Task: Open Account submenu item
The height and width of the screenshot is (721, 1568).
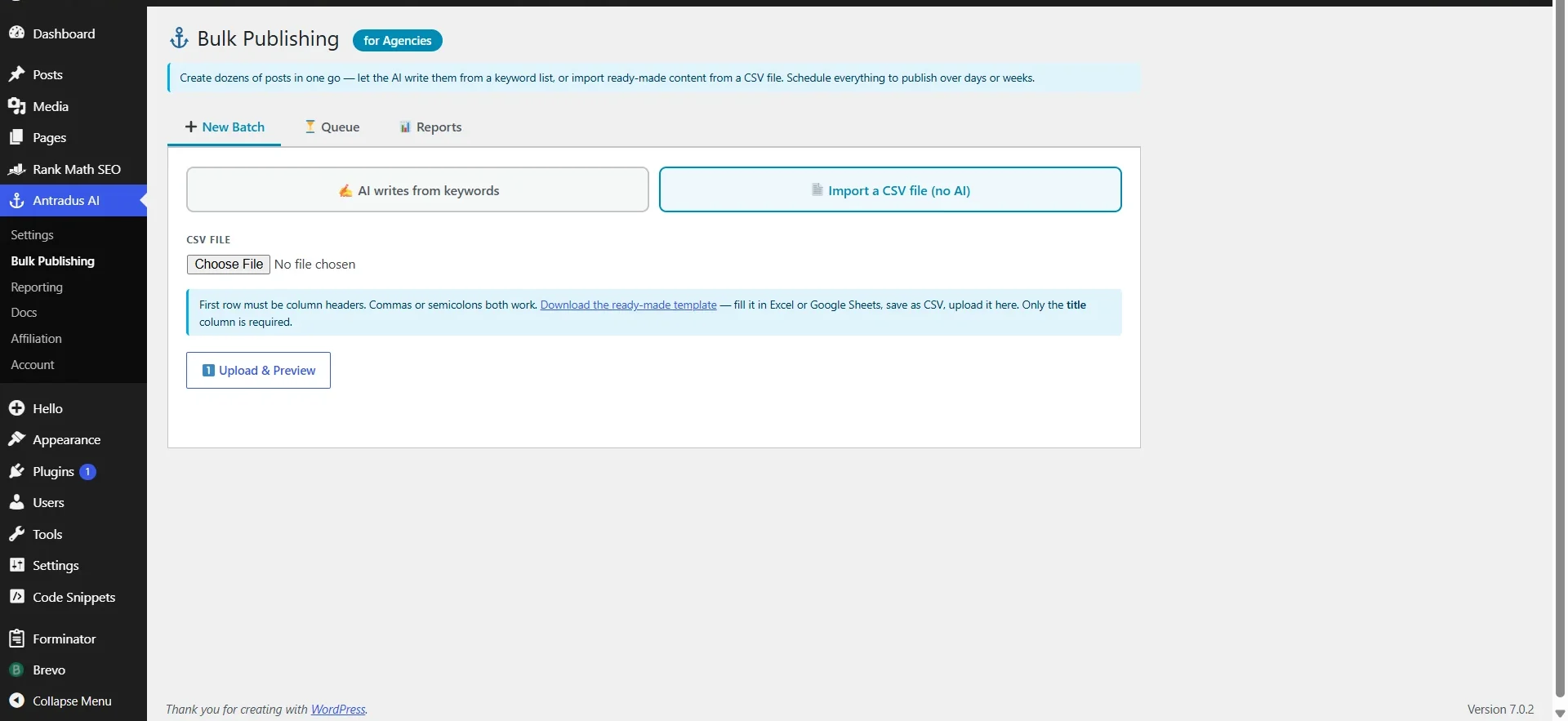Action: [x=33, y=365]
